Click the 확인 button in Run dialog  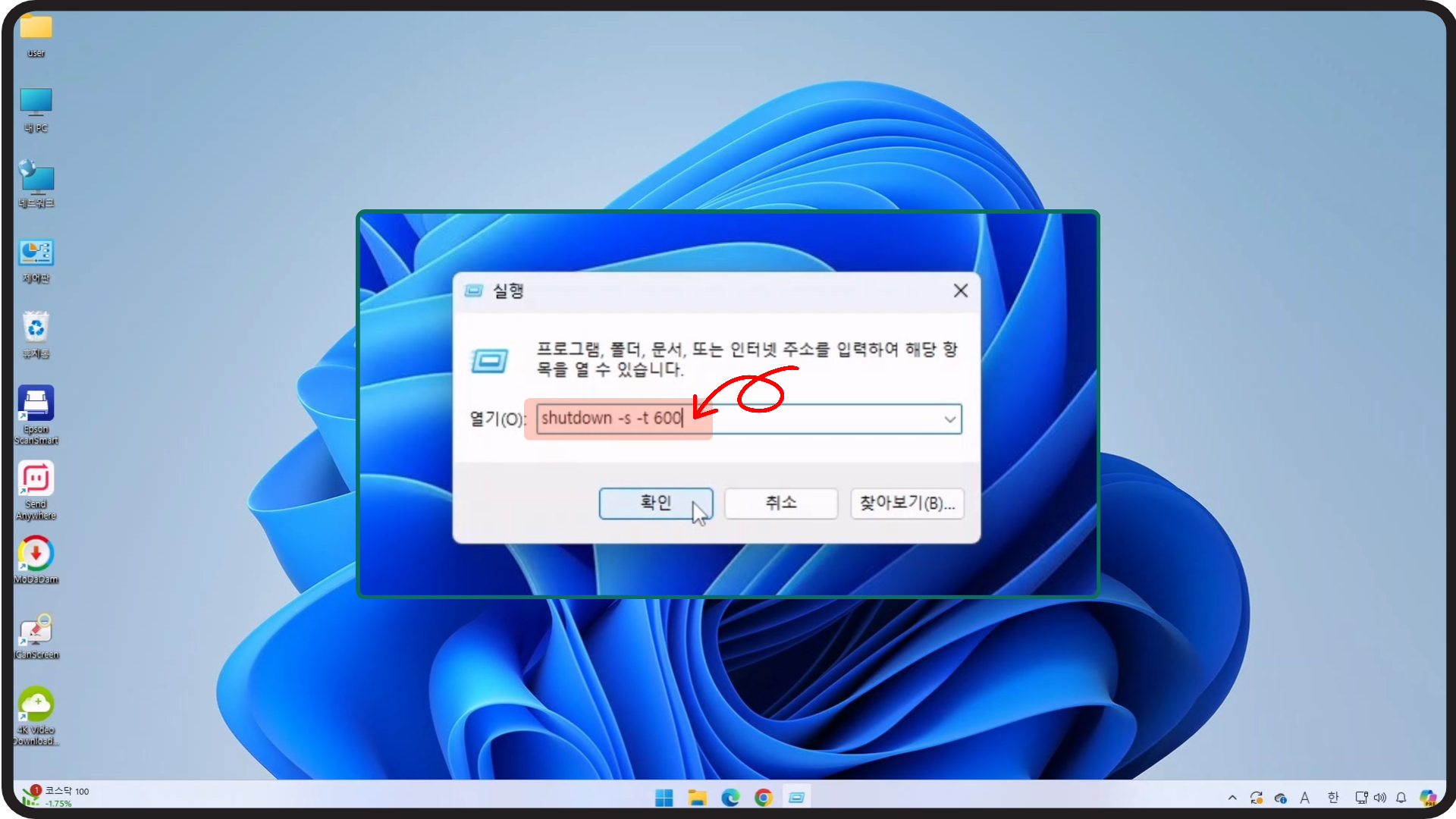[655, 504]
